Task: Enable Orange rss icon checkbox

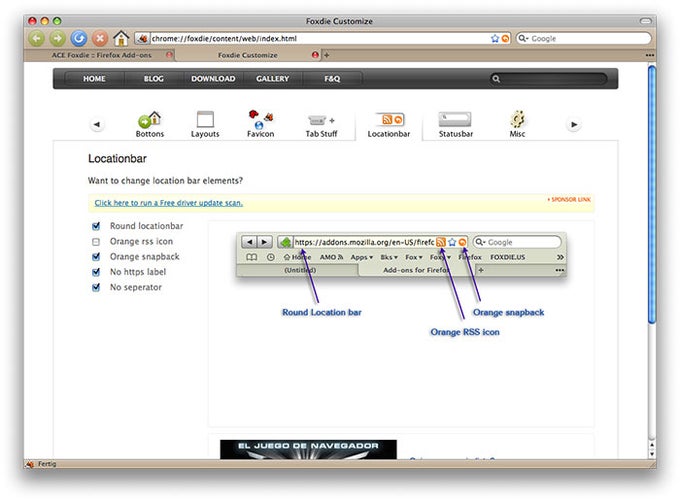Action: [x=96, y=242]
